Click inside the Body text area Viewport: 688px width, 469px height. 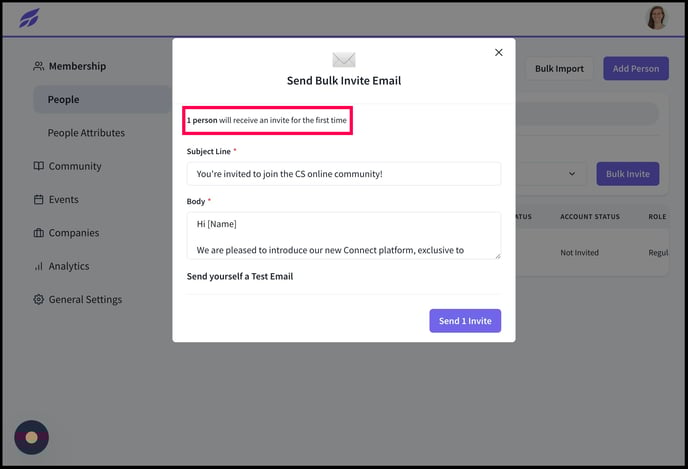[344, 236]
